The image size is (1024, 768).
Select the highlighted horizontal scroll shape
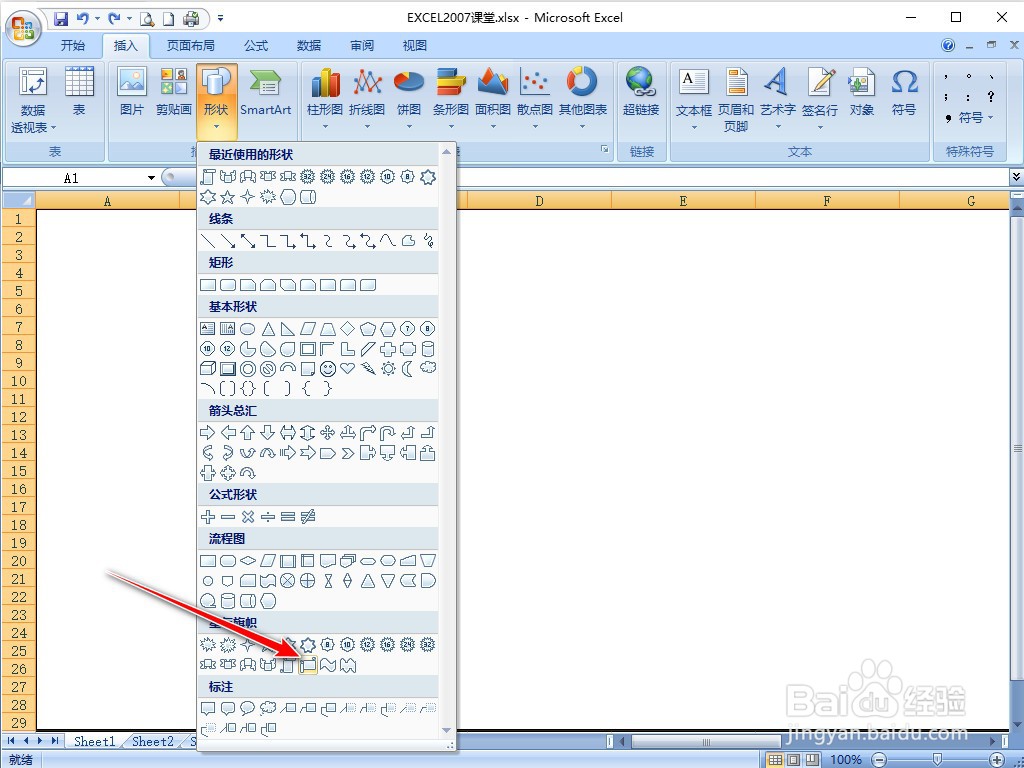(x=308, y=665)
